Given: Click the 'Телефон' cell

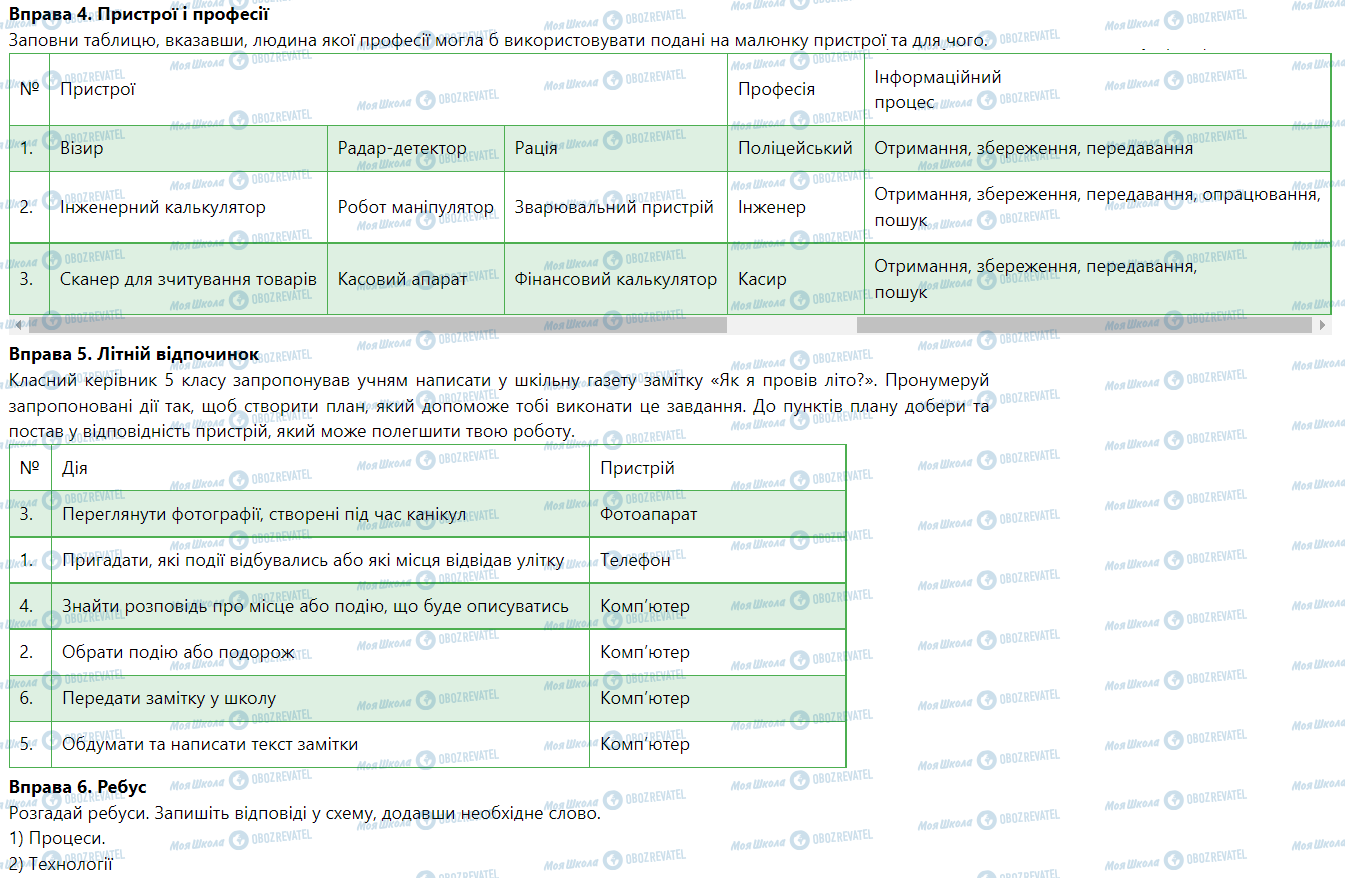Looking at the screenshot, I should pos(717,560).
